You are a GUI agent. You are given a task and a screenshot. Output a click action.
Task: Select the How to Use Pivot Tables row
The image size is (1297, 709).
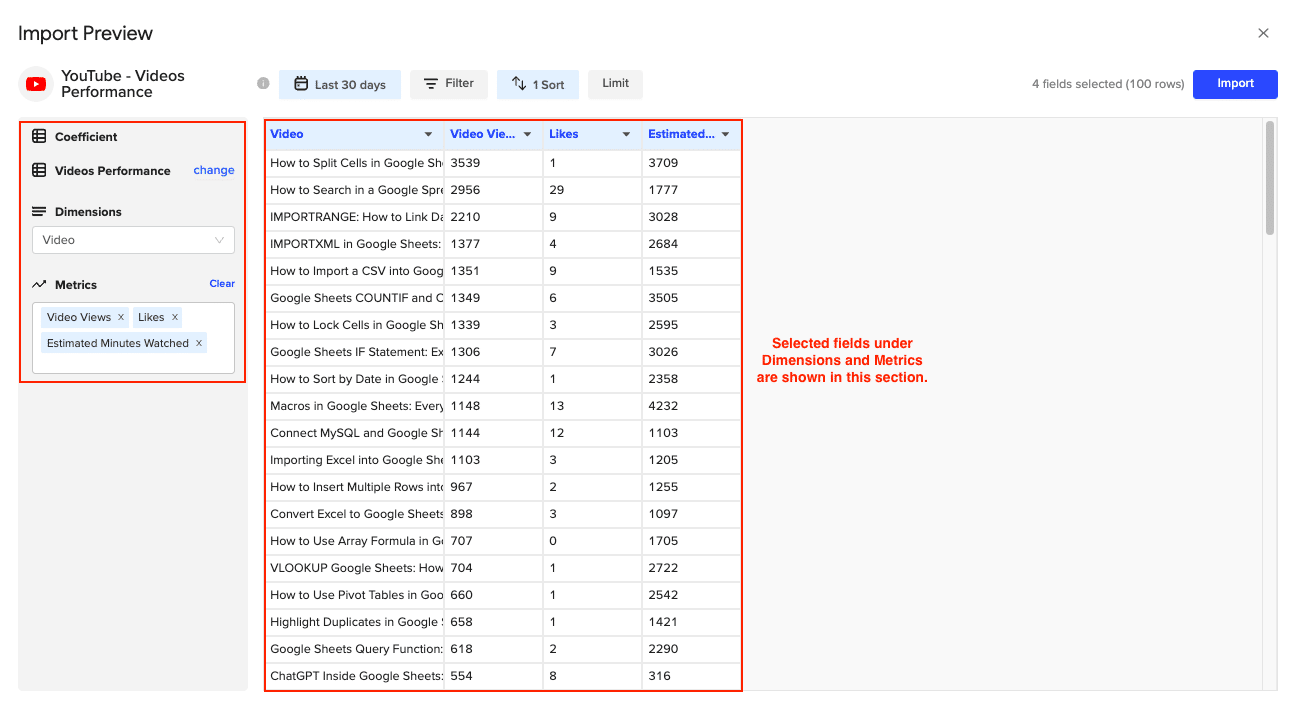pos(503,595)
